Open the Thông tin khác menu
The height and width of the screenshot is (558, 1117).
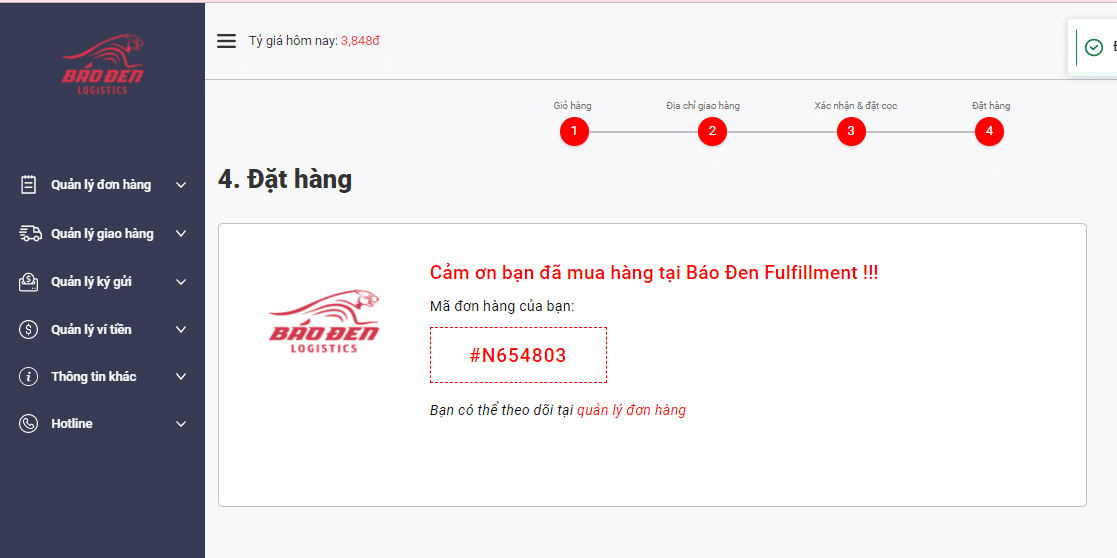click(x=94, y=377)
